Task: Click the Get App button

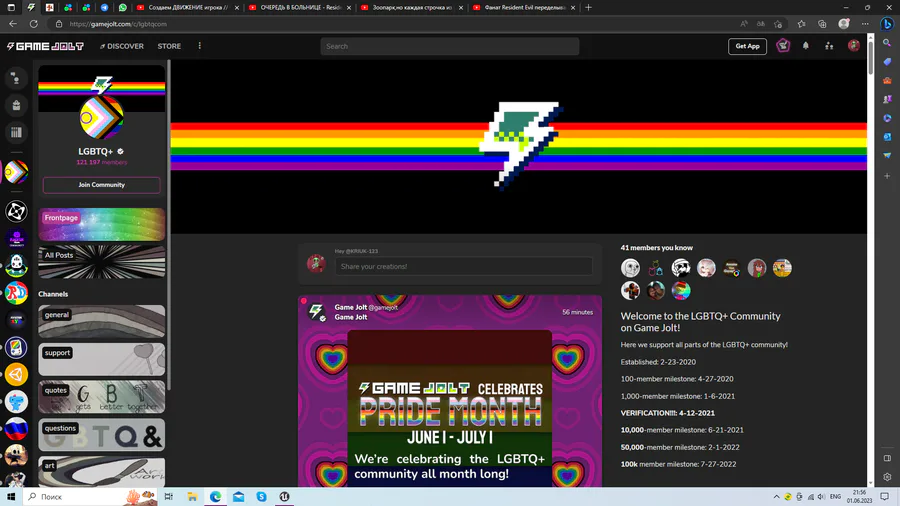Action: click(747, 46)
